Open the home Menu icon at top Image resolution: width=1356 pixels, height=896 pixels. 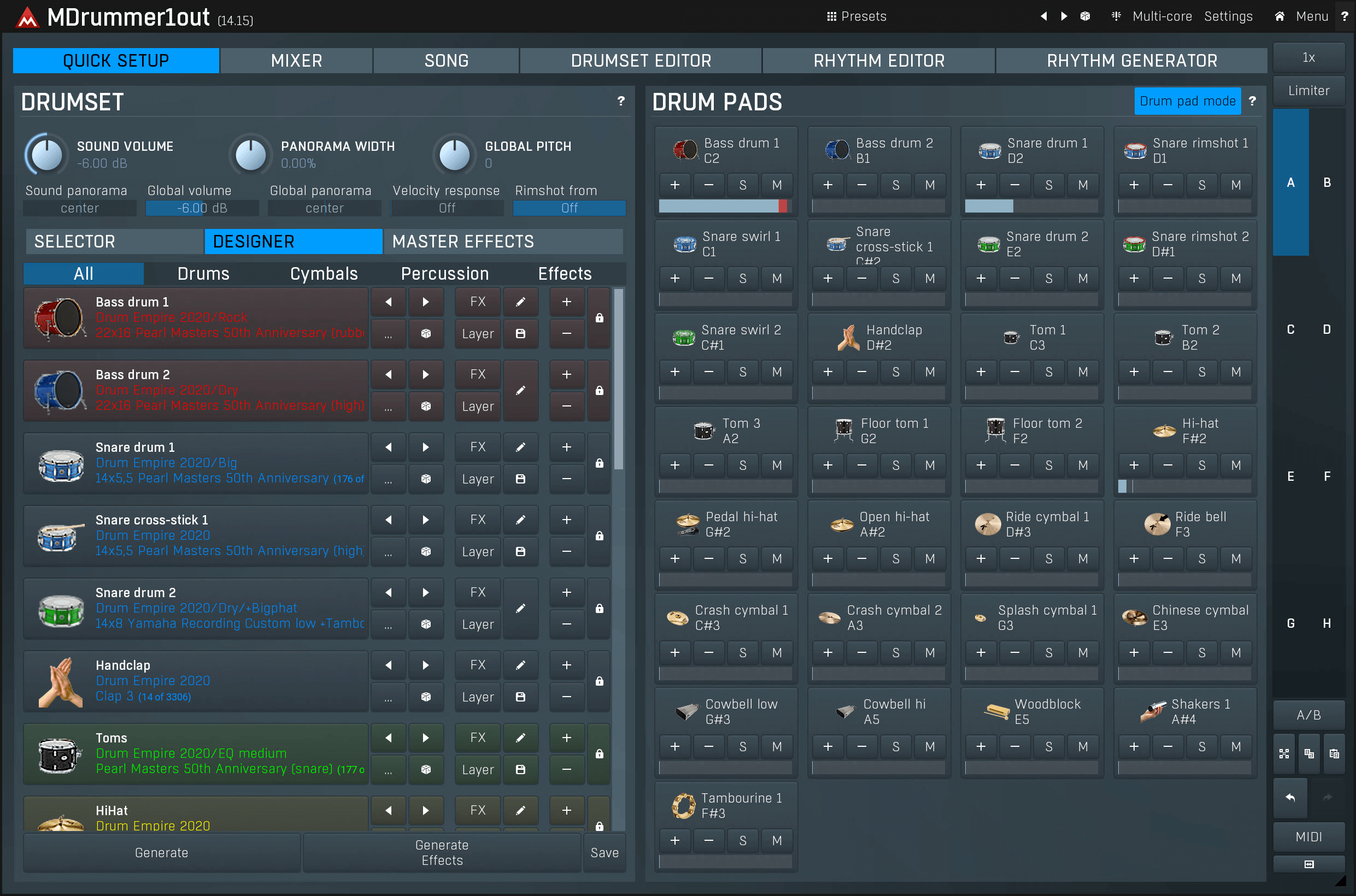pos(1279,16)
